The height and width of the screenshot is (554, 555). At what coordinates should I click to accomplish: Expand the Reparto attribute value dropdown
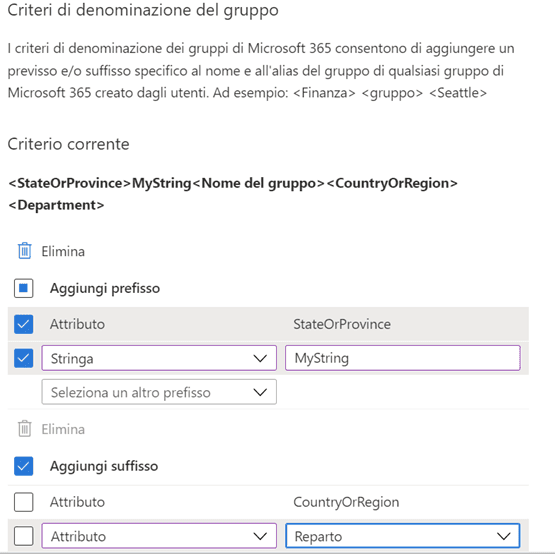403,536
